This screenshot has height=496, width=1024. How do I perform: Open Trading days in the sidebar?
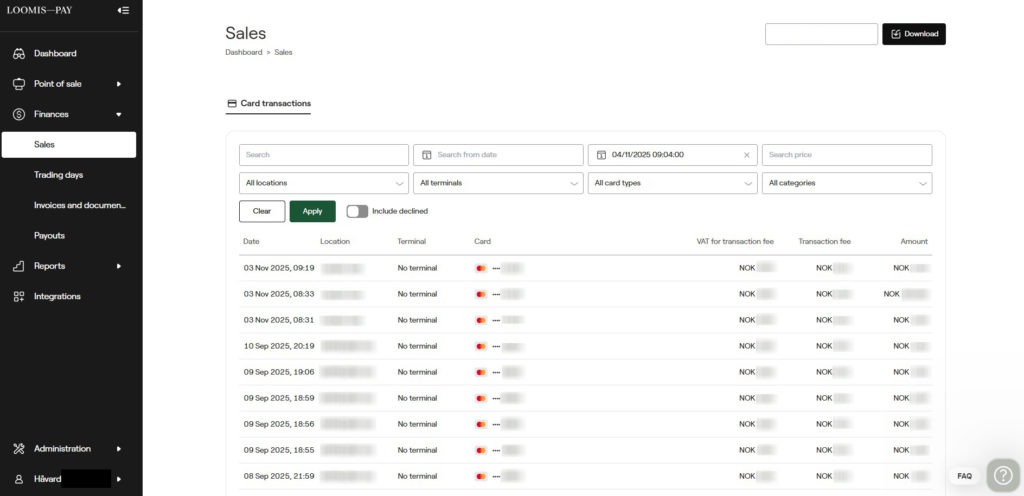click(x=58, y=175)
